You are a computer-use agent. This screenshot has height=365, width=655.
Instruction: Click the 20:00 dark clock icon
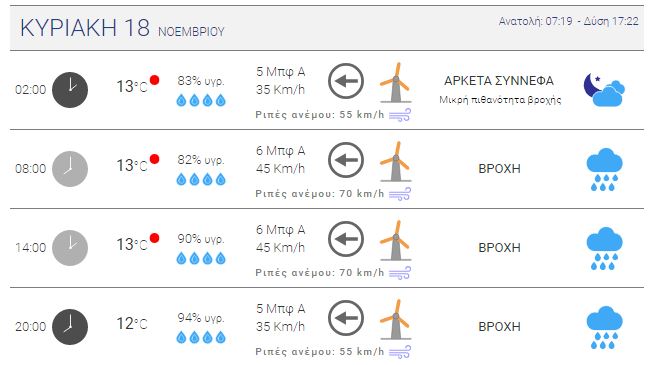pyautogui.click(x=70, y=327)
